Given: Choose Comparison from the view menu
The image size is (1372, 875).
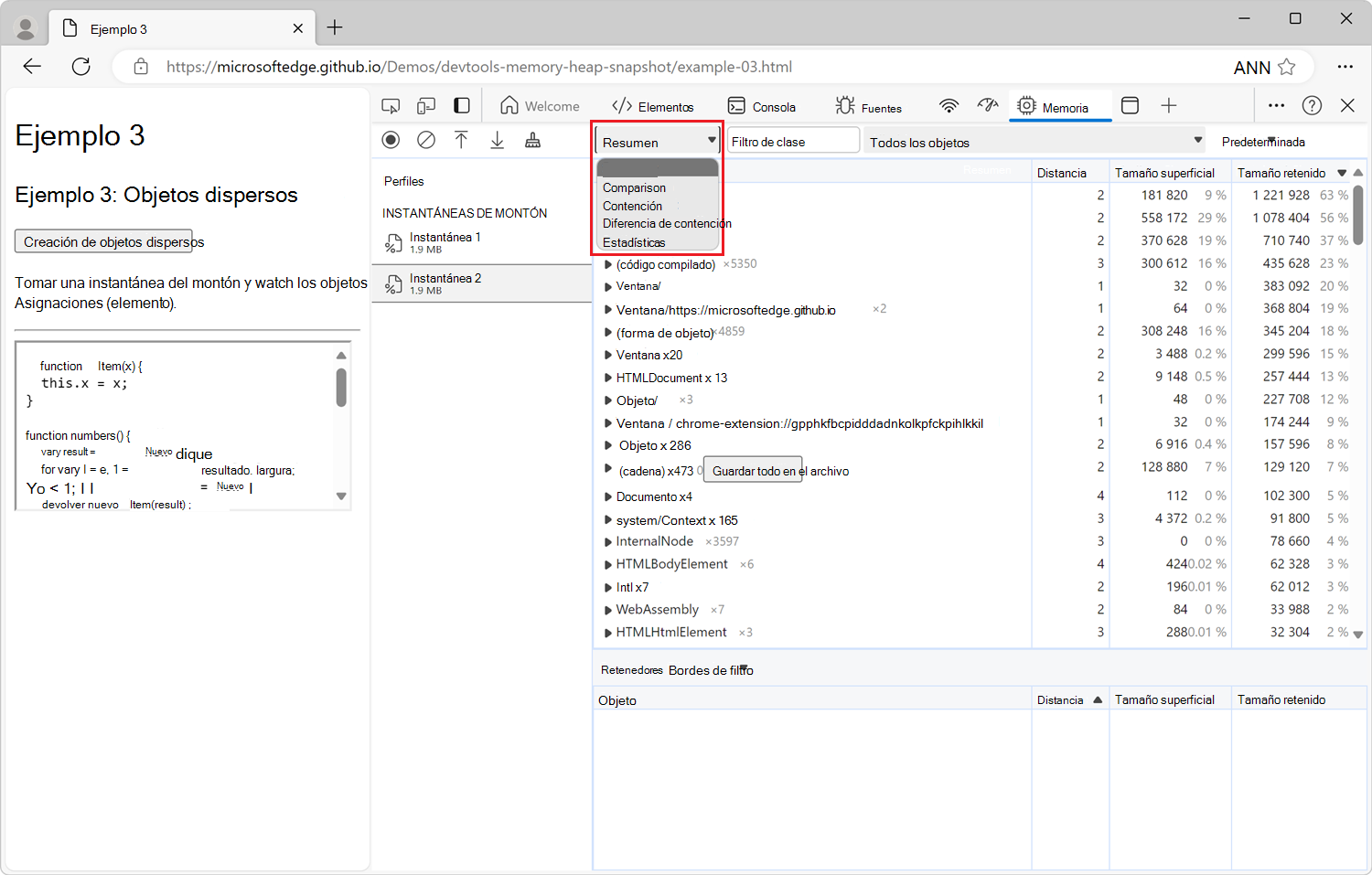Looking at the screenshot, I should (634, 187).
